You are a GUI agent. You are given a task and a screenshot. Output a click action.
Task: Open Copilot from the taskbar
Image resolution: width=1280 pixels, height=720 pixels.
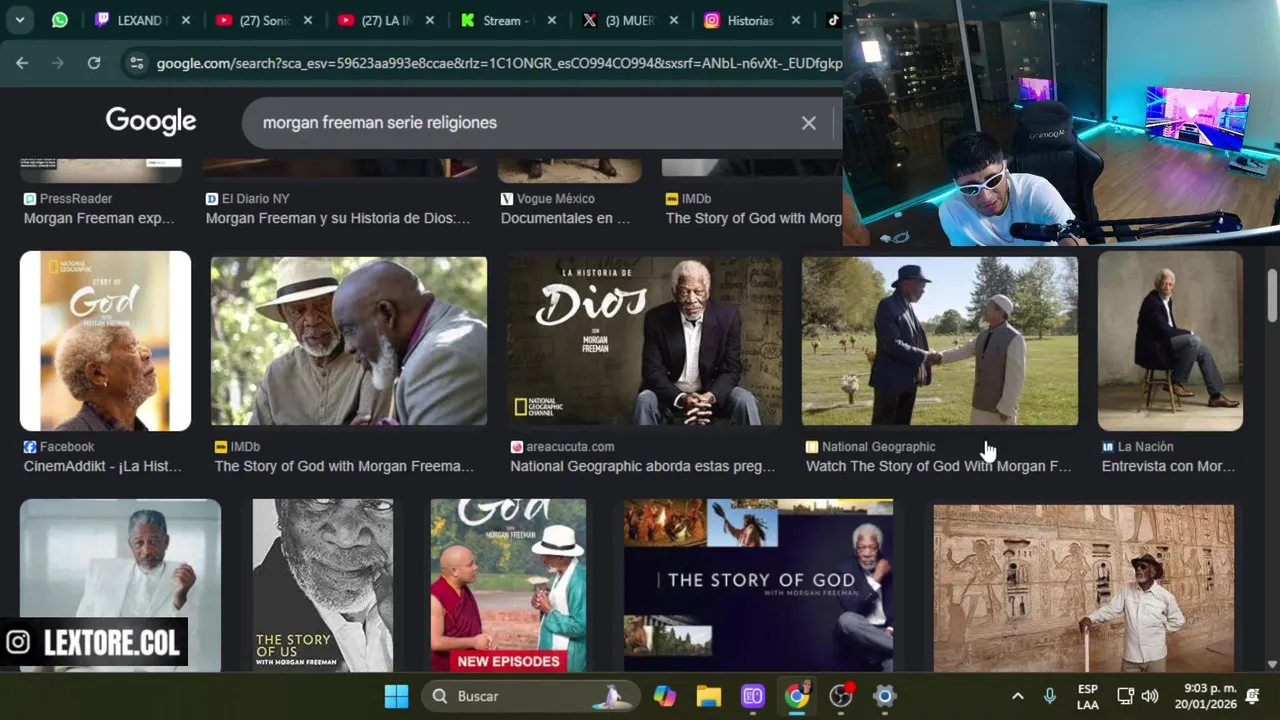click(x=664, y=696)
